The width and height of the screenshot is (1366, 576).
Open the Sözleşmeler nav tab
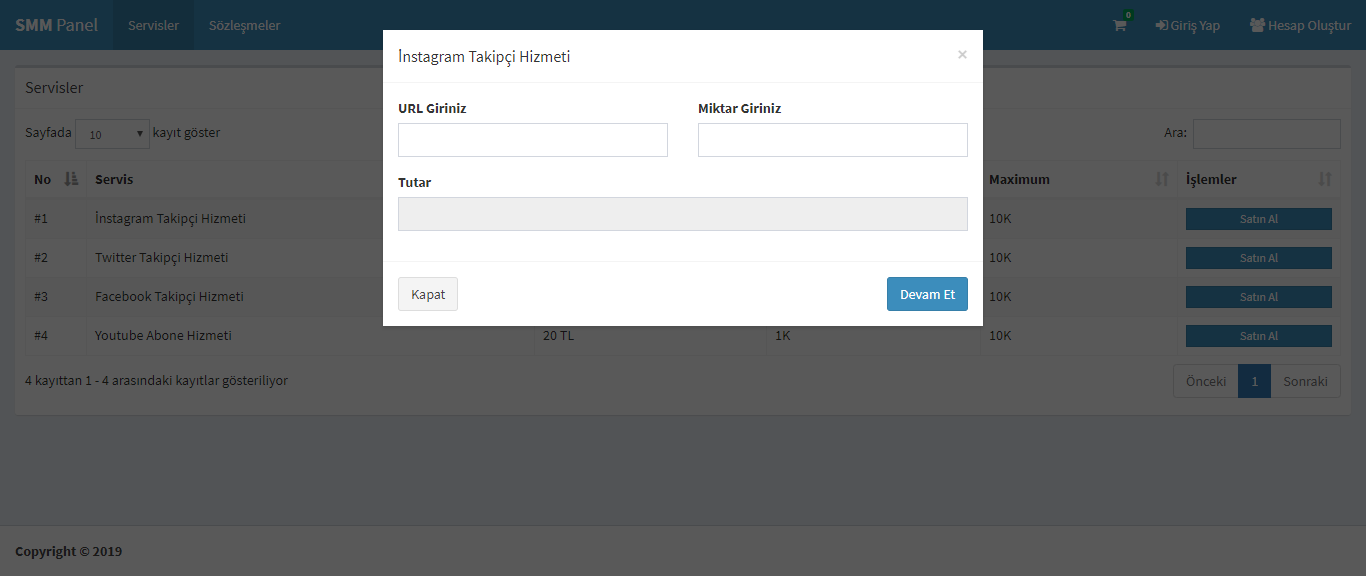click(x=244, y=25)
